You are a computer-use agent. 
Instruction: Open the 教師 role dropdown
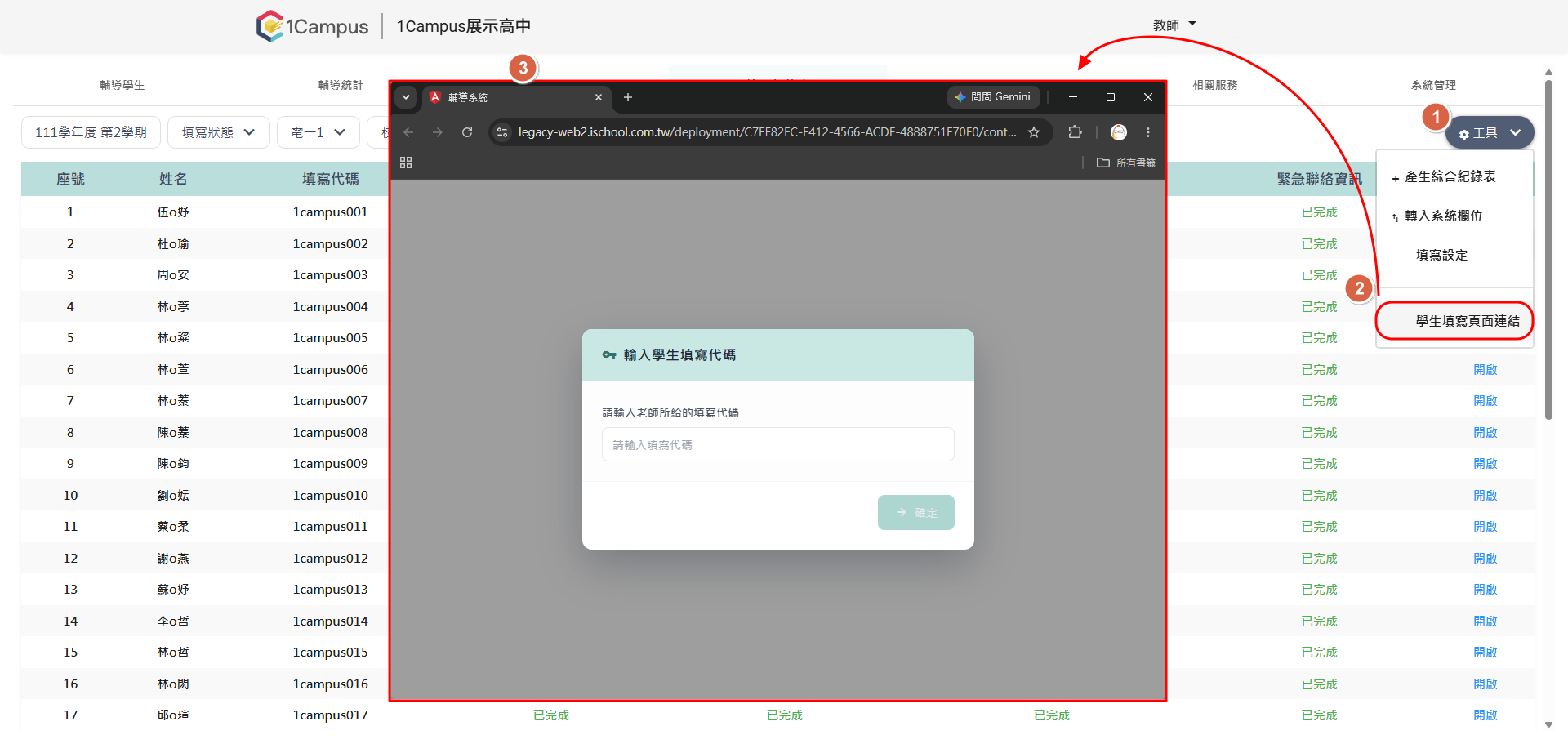click(1174, 25)
